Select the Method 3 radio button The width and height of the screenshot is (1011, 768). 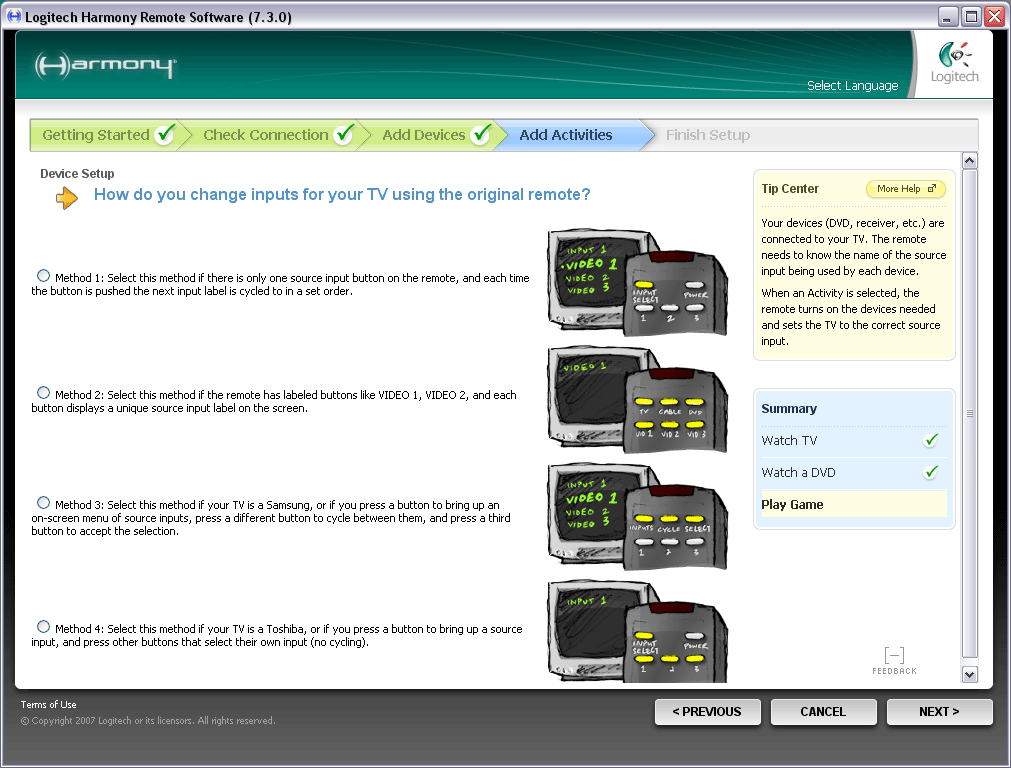click(x=43, y=502)
